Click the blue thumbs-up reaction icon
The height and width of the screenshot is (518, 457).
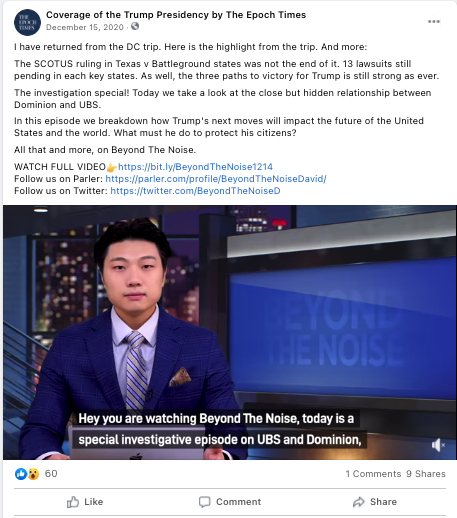[21, 473]
